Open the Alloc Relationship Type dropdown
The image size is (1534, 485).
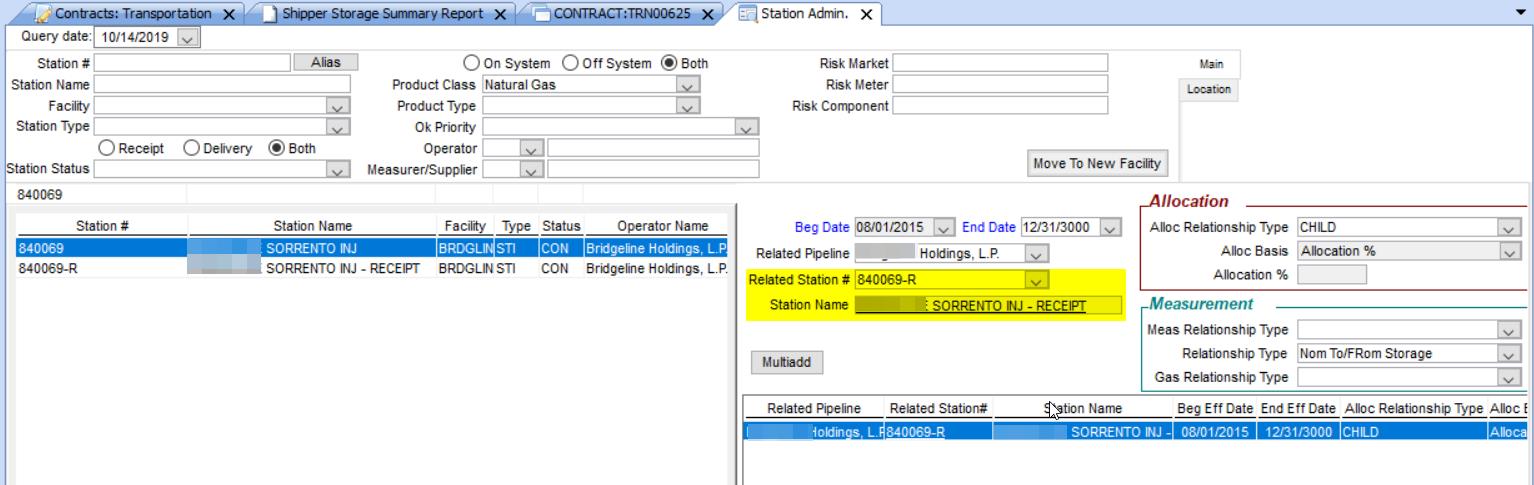[1509, 228]
